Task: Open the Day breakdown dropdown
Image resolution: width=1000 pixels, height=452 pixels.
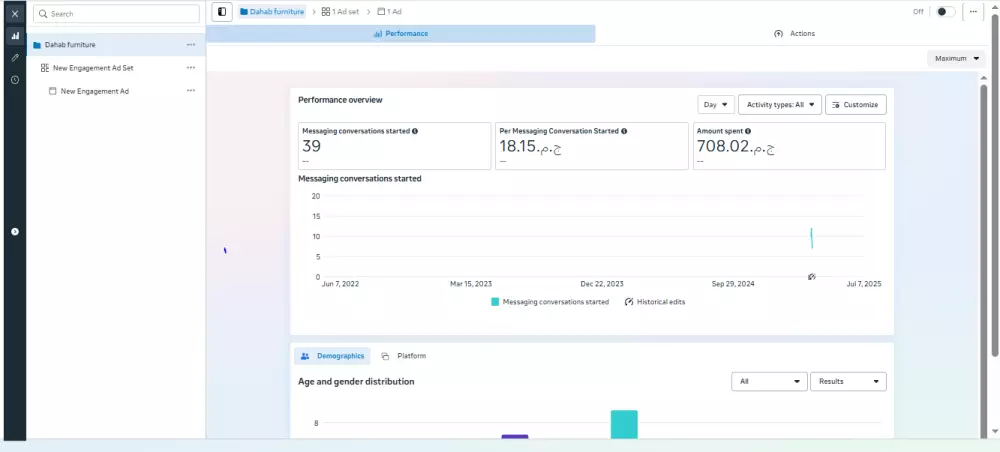Action: (x=716, y=105)
